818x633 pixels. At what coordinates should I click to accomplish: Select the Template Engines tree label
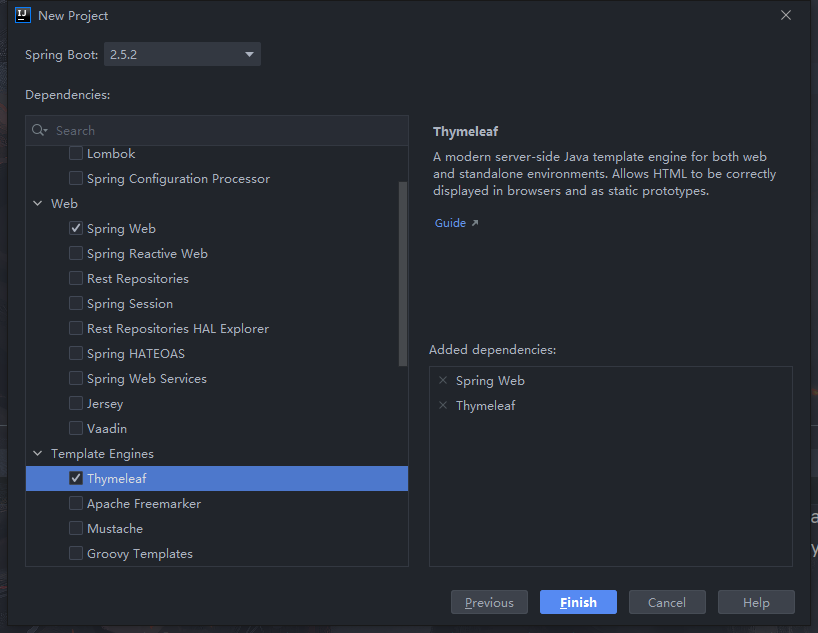click(102, 453)
